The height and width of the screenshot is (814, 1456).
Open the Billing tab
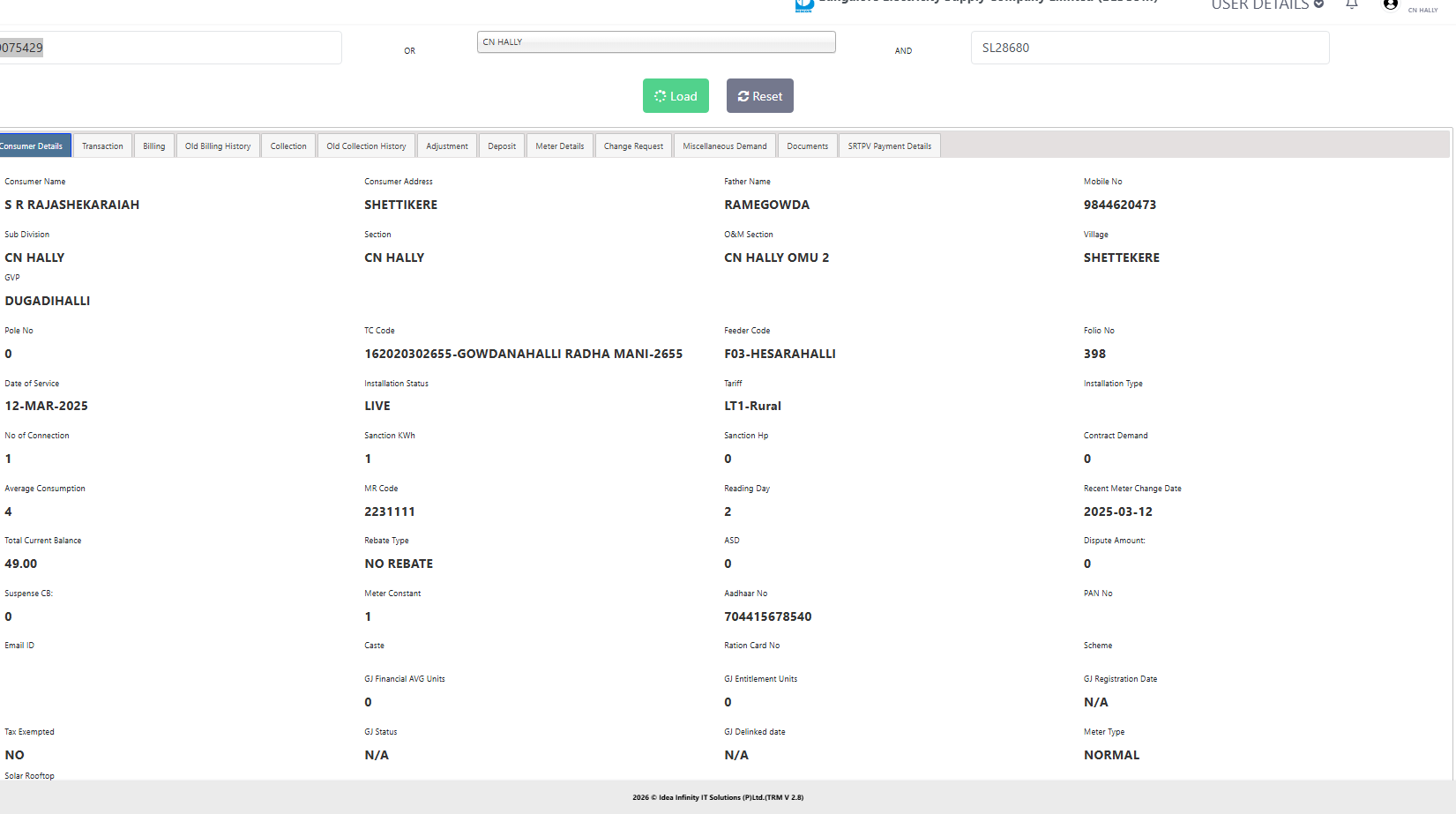[x=154, y=146]
